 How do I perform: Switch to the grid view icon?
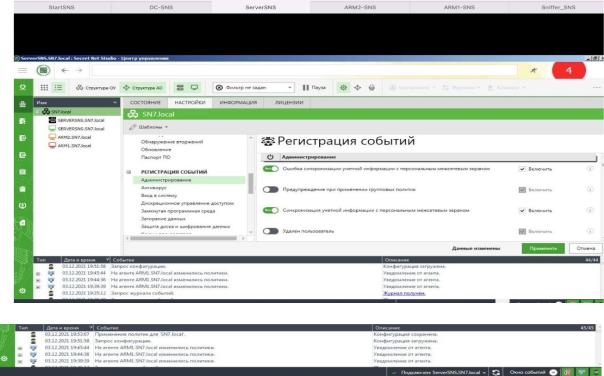point(44,87)
